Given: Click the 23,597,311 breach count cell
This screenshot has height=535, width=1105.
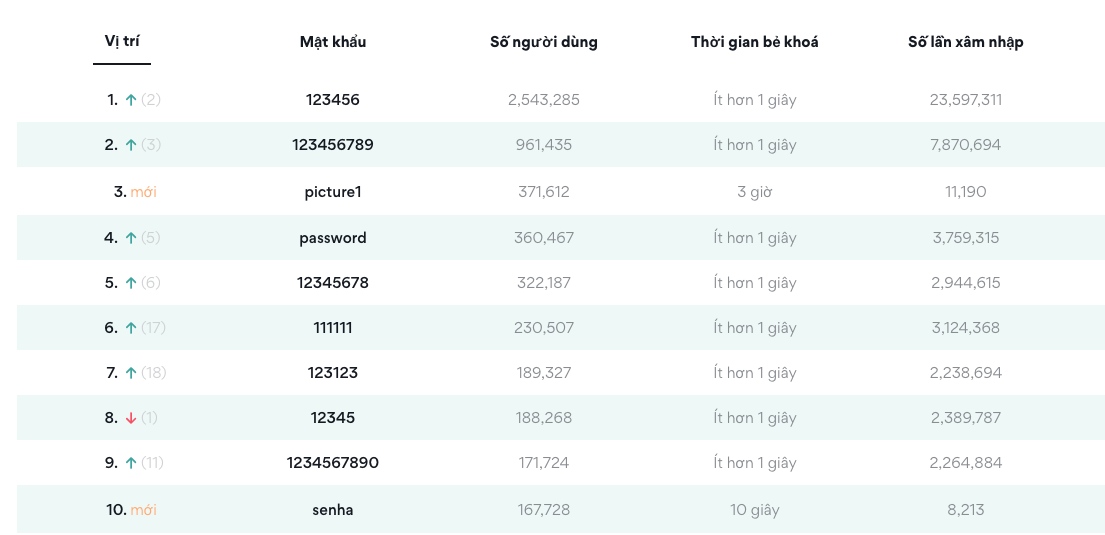Looking at the screenshot, I should (x=965, y=100).
